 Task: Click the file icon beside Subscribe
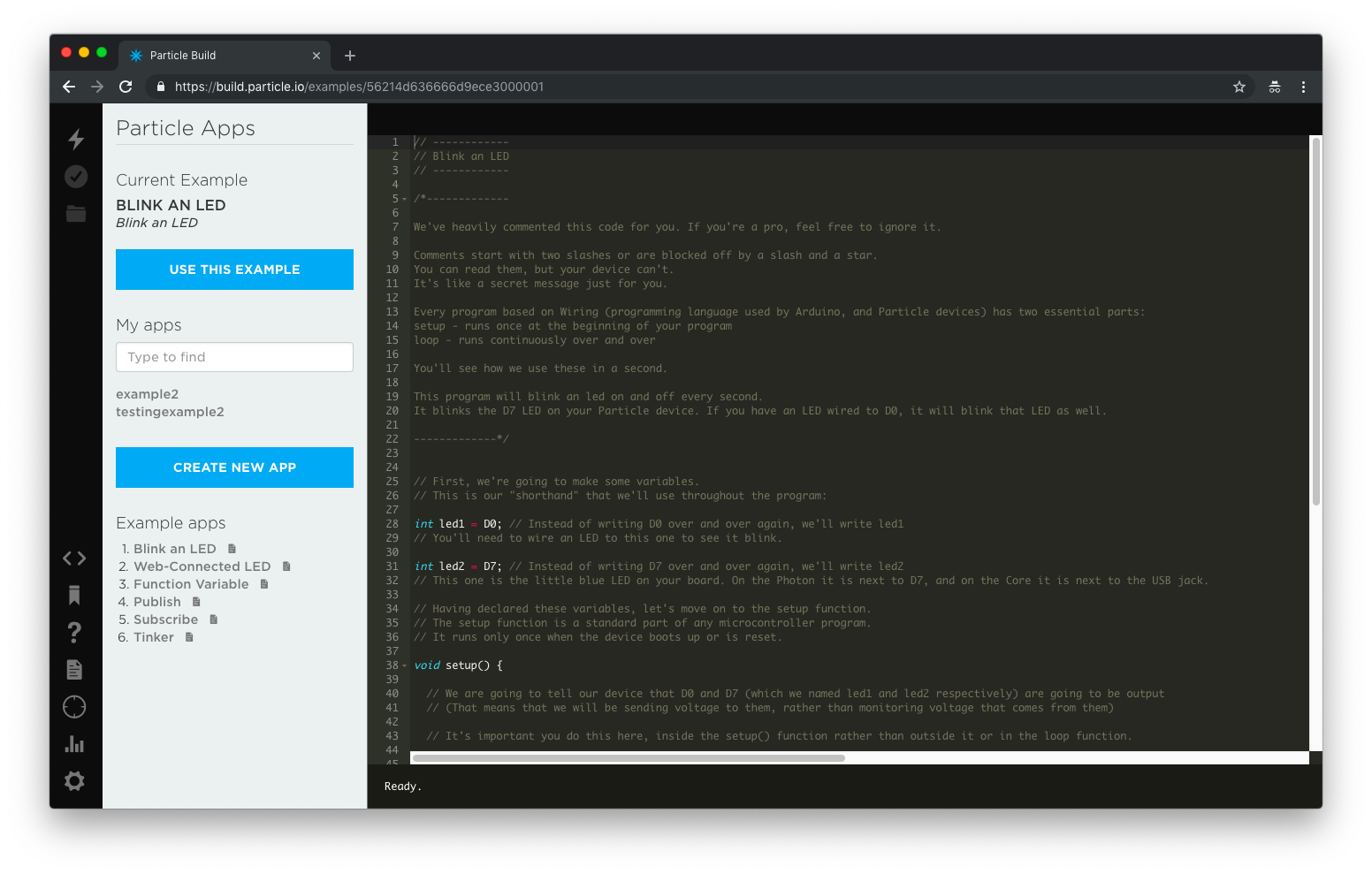214,619
